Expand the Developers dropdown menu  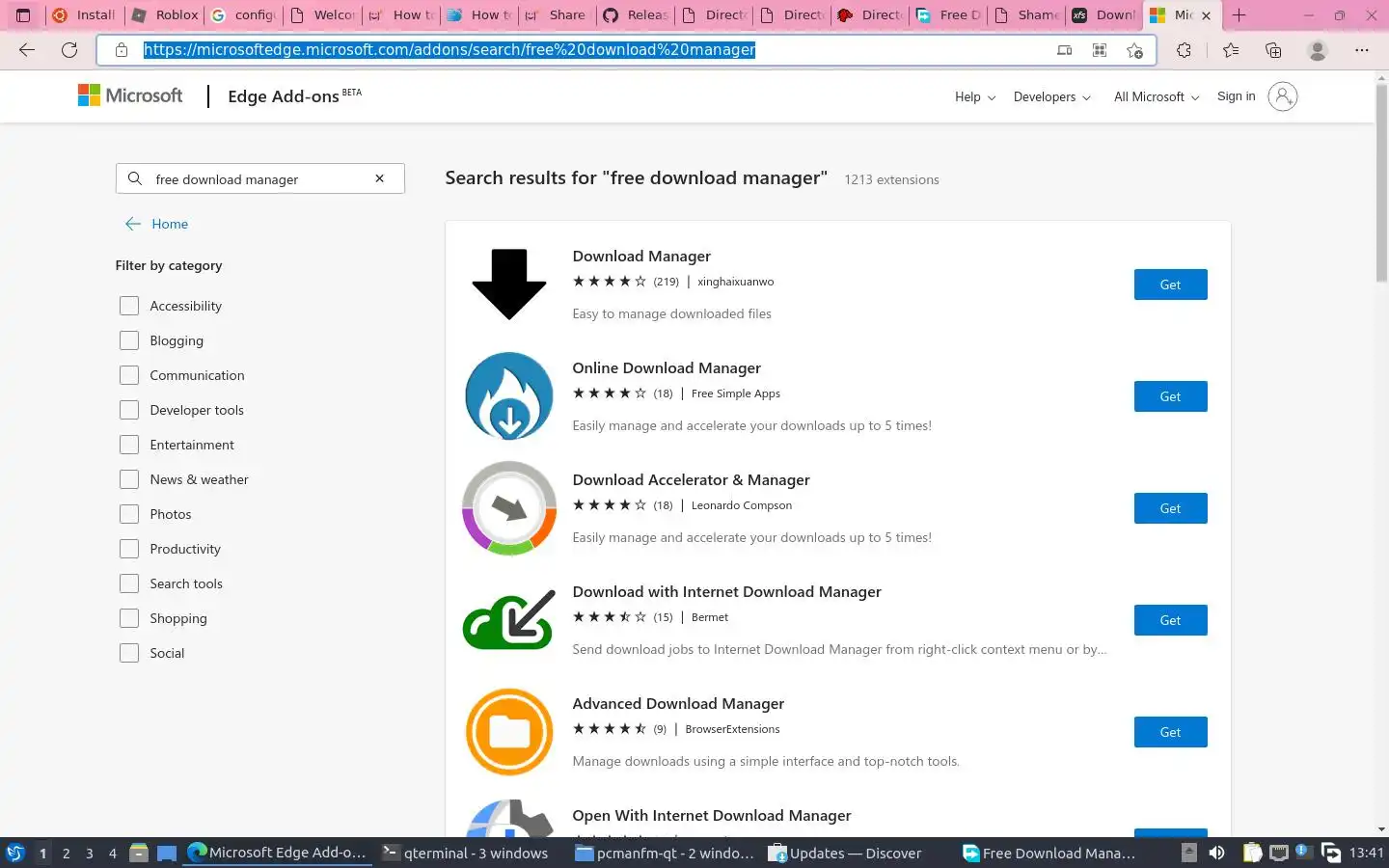click(x=1051, y=96)
